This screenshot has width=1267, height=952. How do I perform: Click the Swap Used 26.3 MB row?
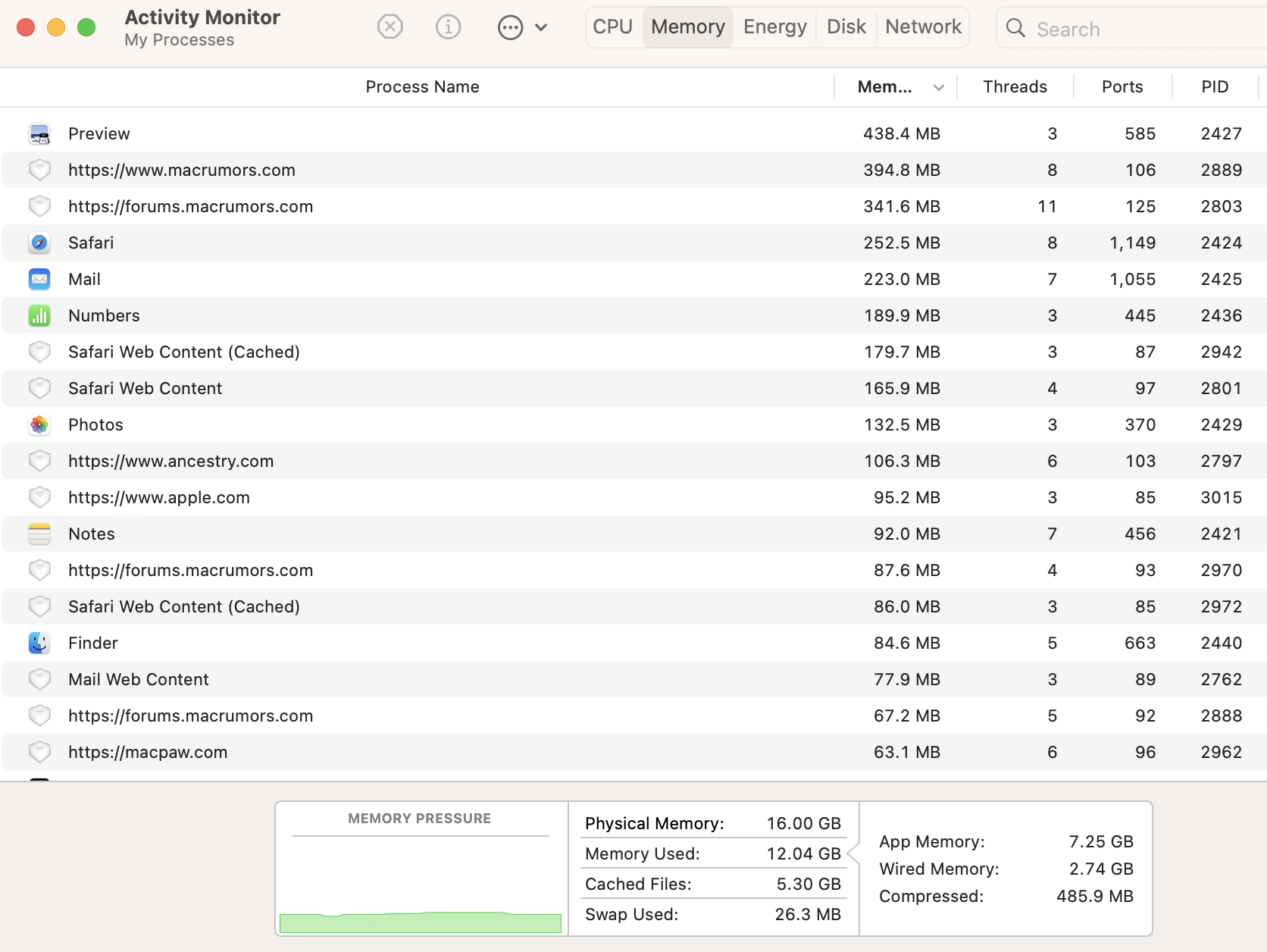coord(713,914)
